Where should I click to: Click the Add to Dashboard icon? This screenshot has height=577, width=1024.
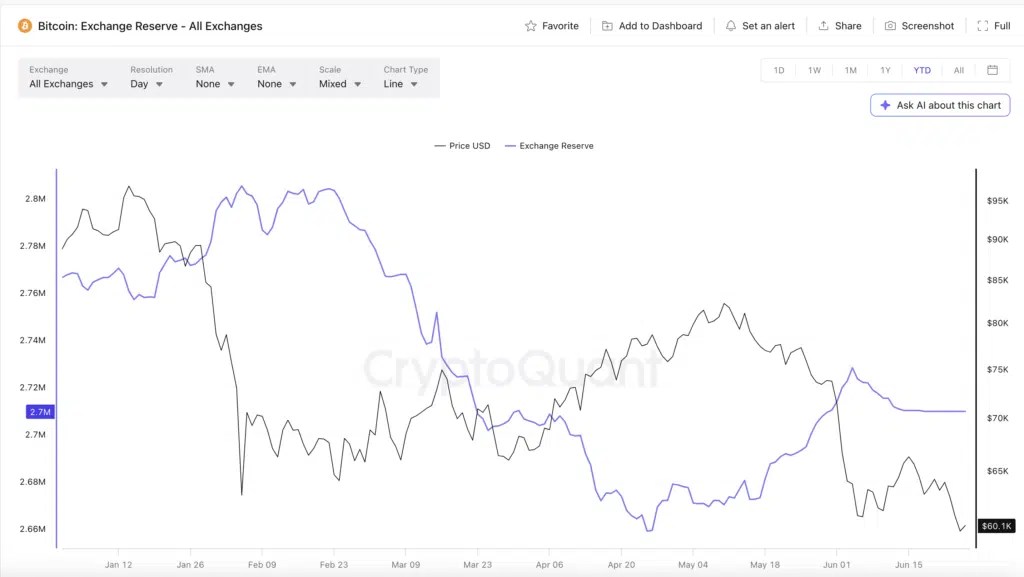click(x=607, y=26)
